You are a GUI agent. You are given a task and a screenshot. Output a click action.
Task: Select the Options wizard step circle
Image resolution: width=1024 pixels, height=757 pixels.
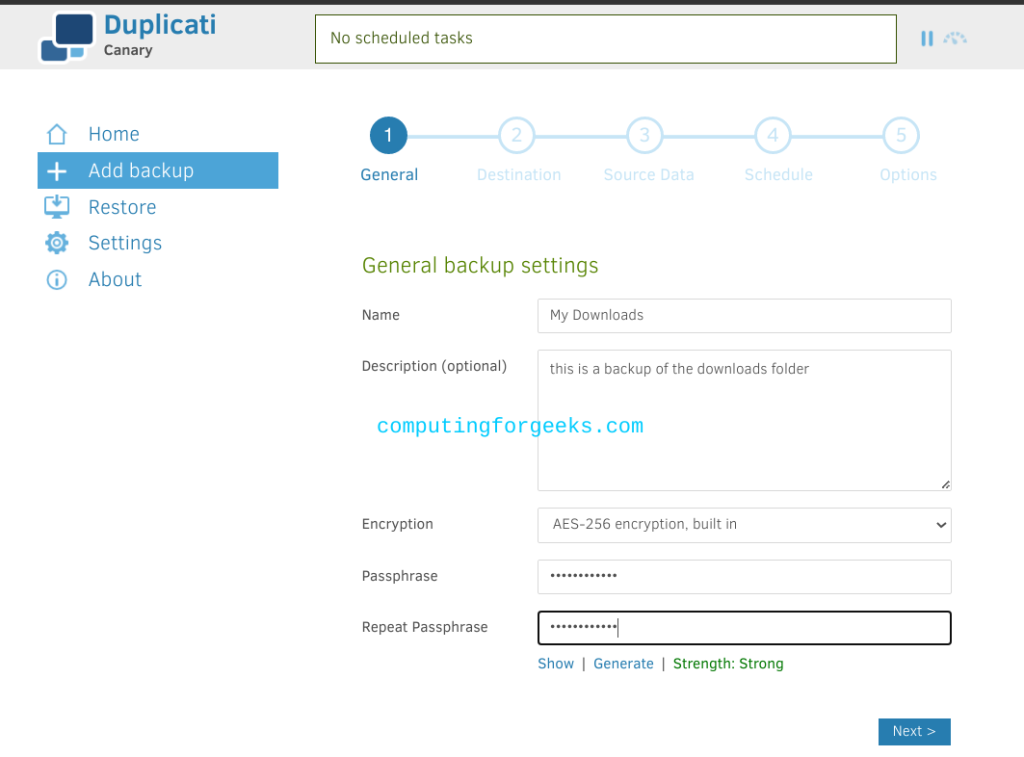tap(901, 135)
